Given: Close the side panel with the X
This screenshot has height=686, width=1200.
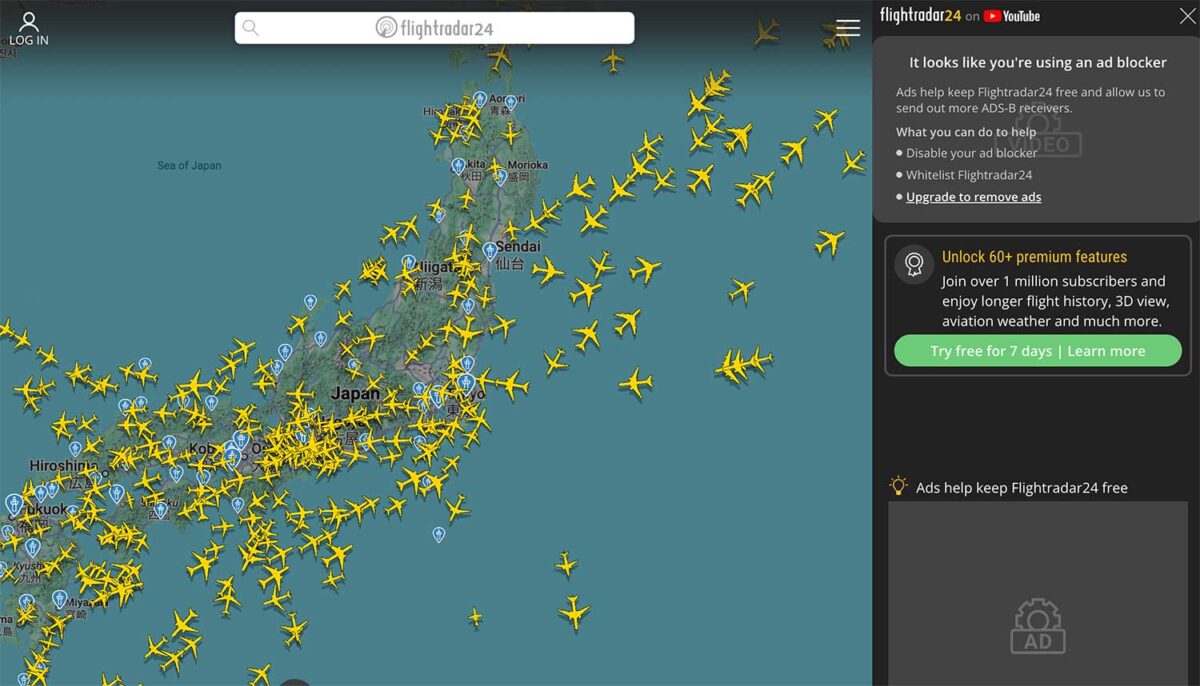Looking at the screenshot, I should 1187,16.
